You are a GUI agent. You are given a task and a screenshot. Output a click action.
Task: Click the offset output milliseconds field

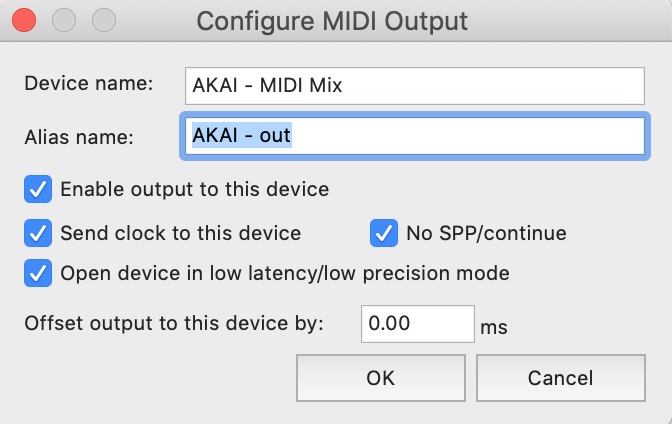tap(417, 324)
